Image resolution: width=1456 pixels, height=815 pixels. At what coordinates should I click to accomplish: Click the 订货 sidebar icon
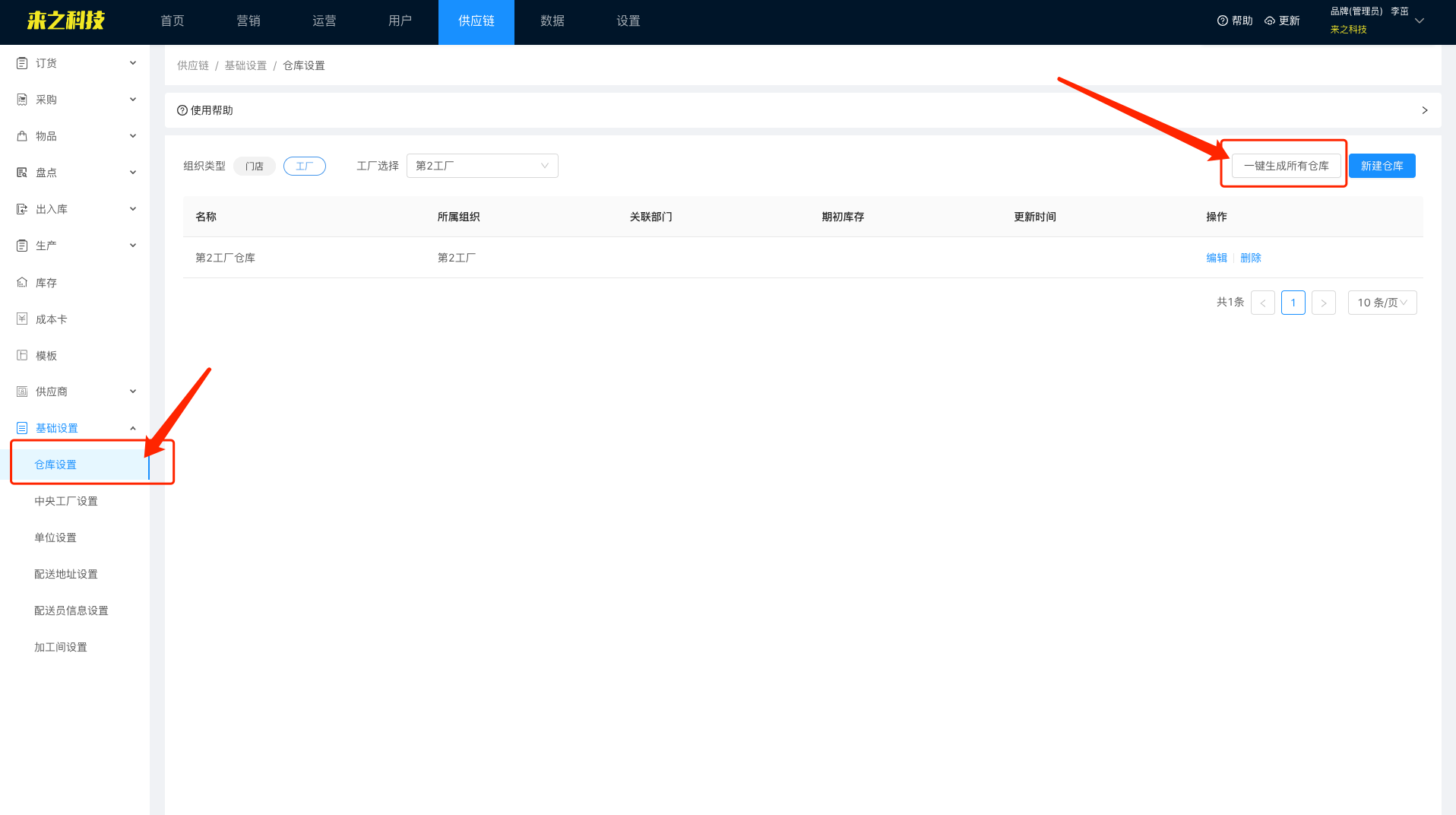(22, 63)
